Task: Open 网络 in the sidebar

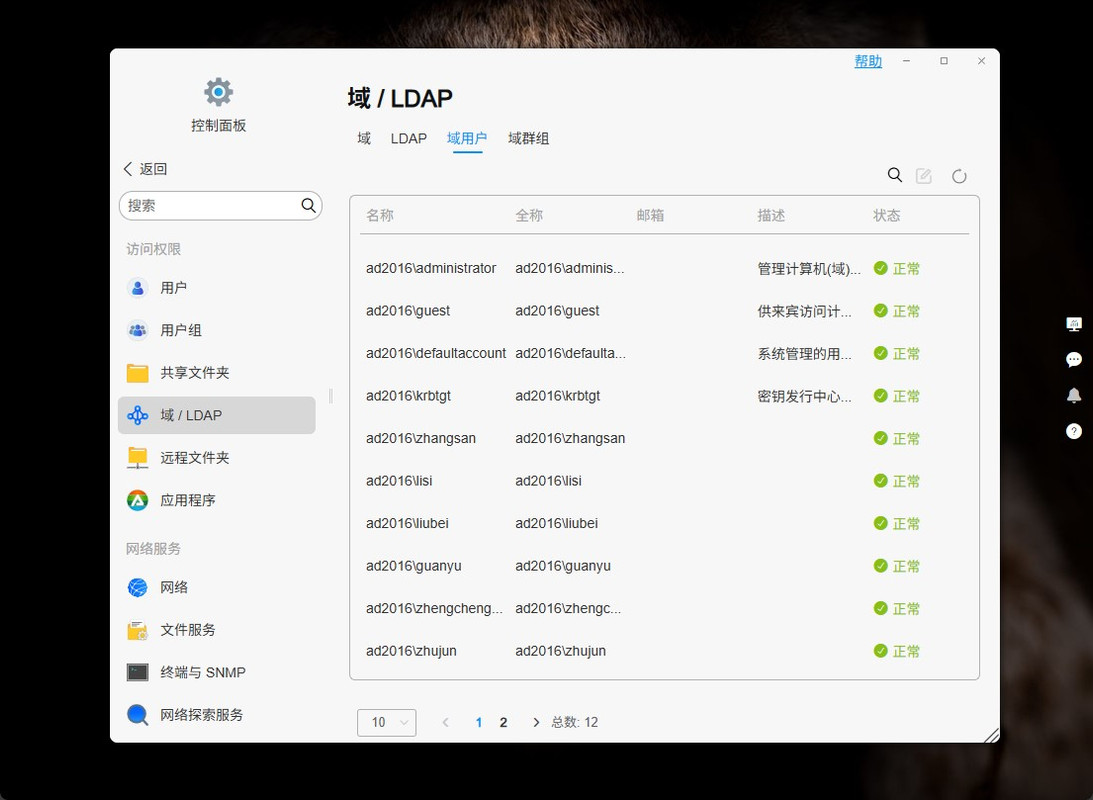Action: point(217,587)
